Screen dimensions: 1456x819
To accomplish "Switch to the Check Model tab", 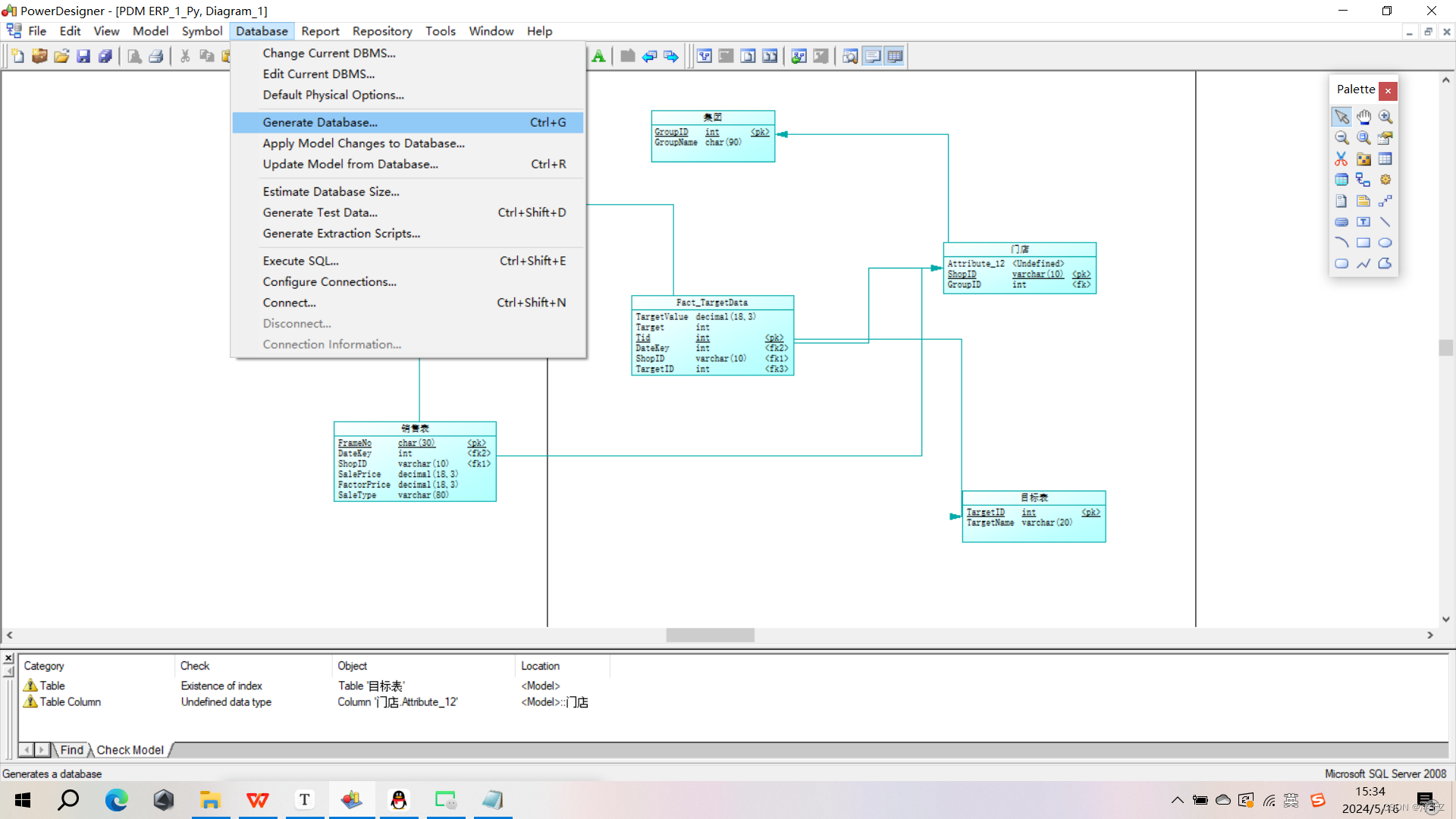I will [x=130, y=750].
